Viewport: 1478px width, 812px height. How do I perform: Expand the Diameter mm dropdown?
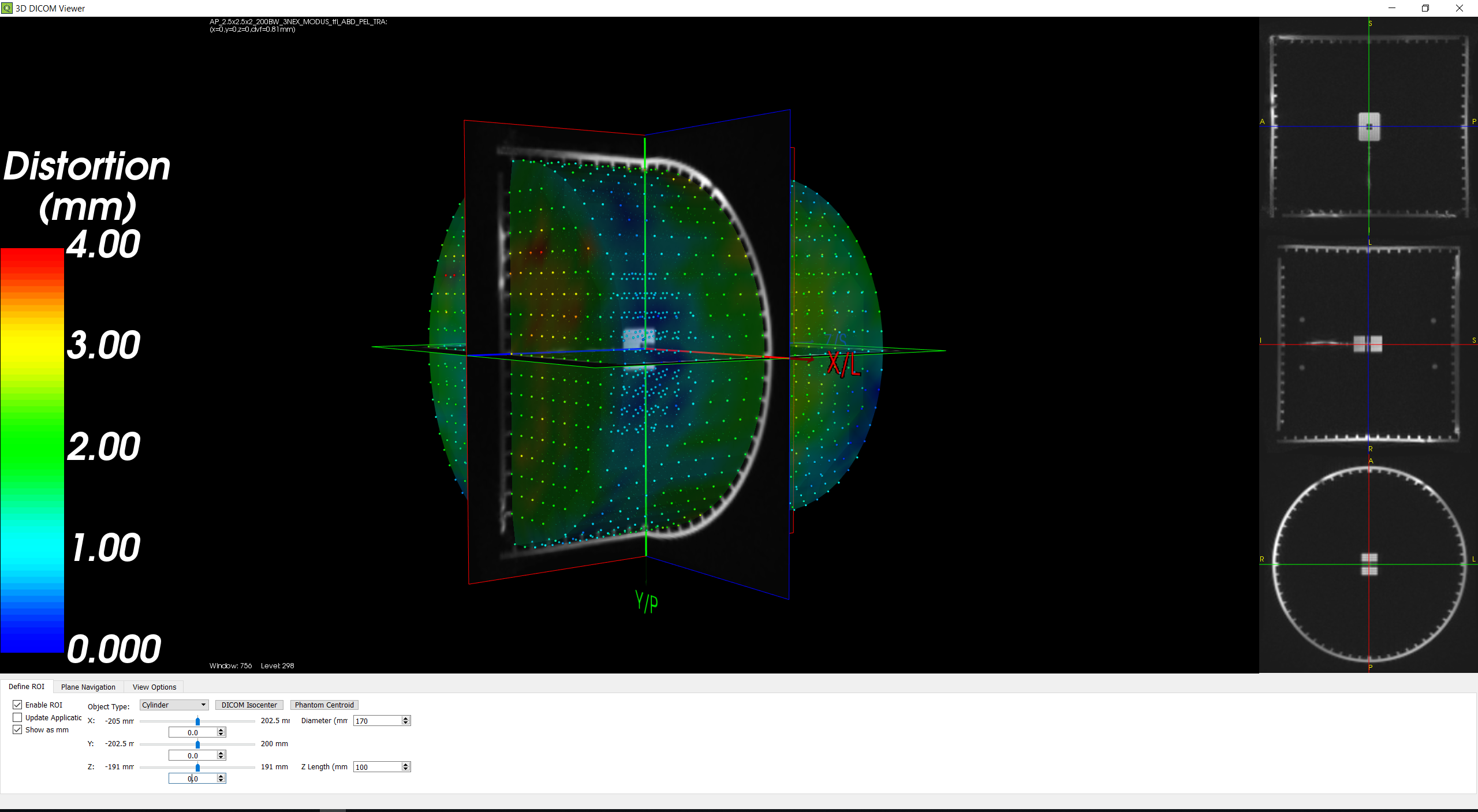pos(407,720)
